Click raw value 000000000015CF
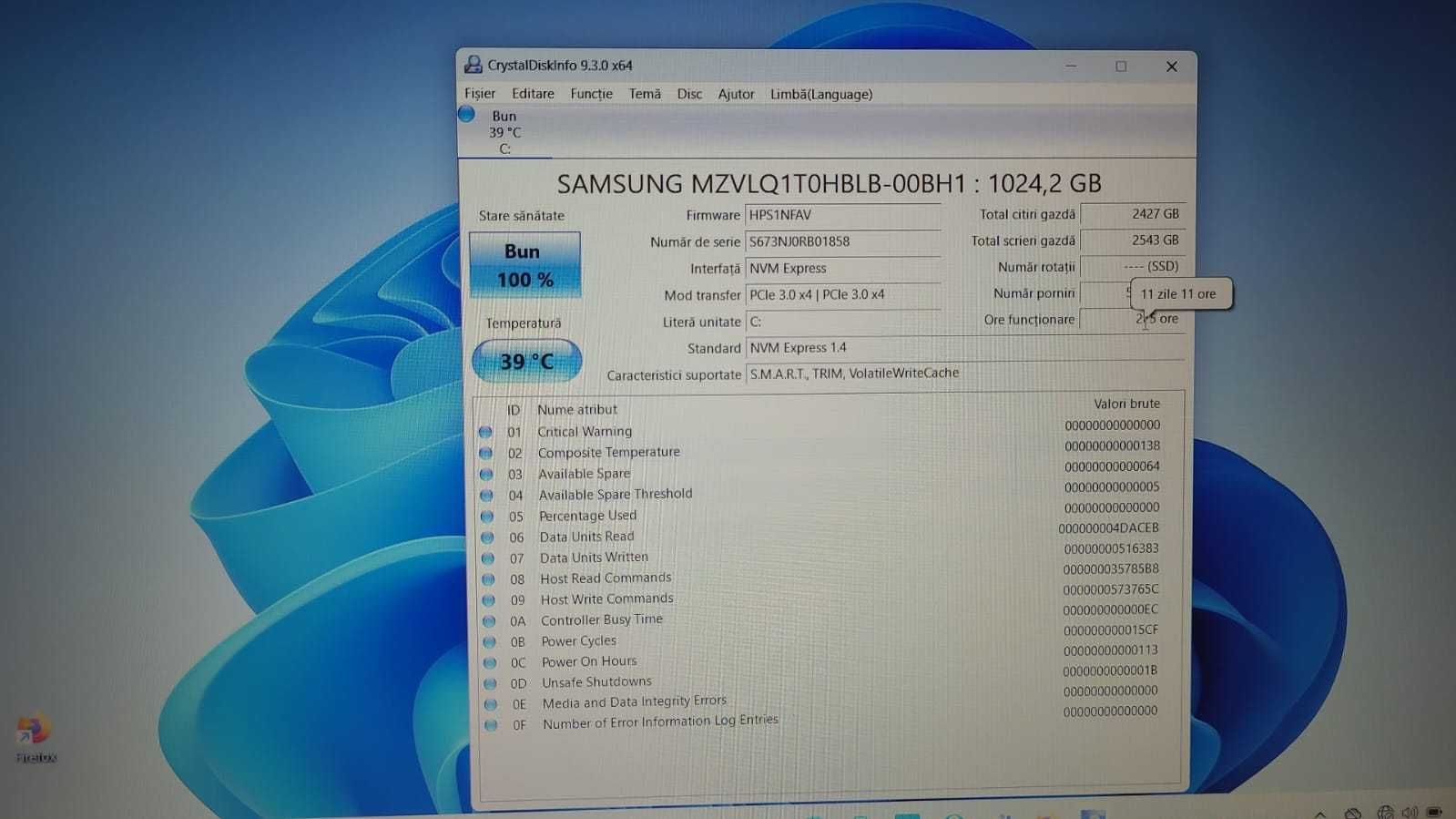 1111,630
